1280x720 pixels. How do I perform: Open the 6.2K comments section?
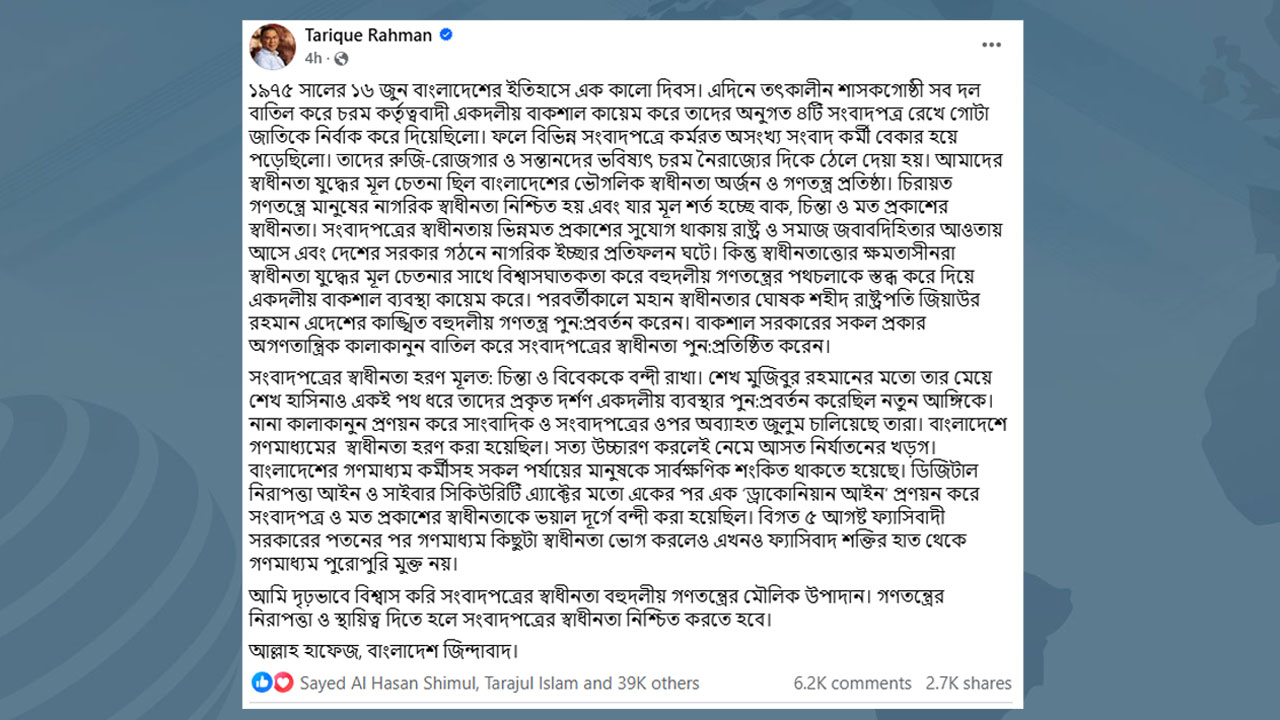[853, 684]
